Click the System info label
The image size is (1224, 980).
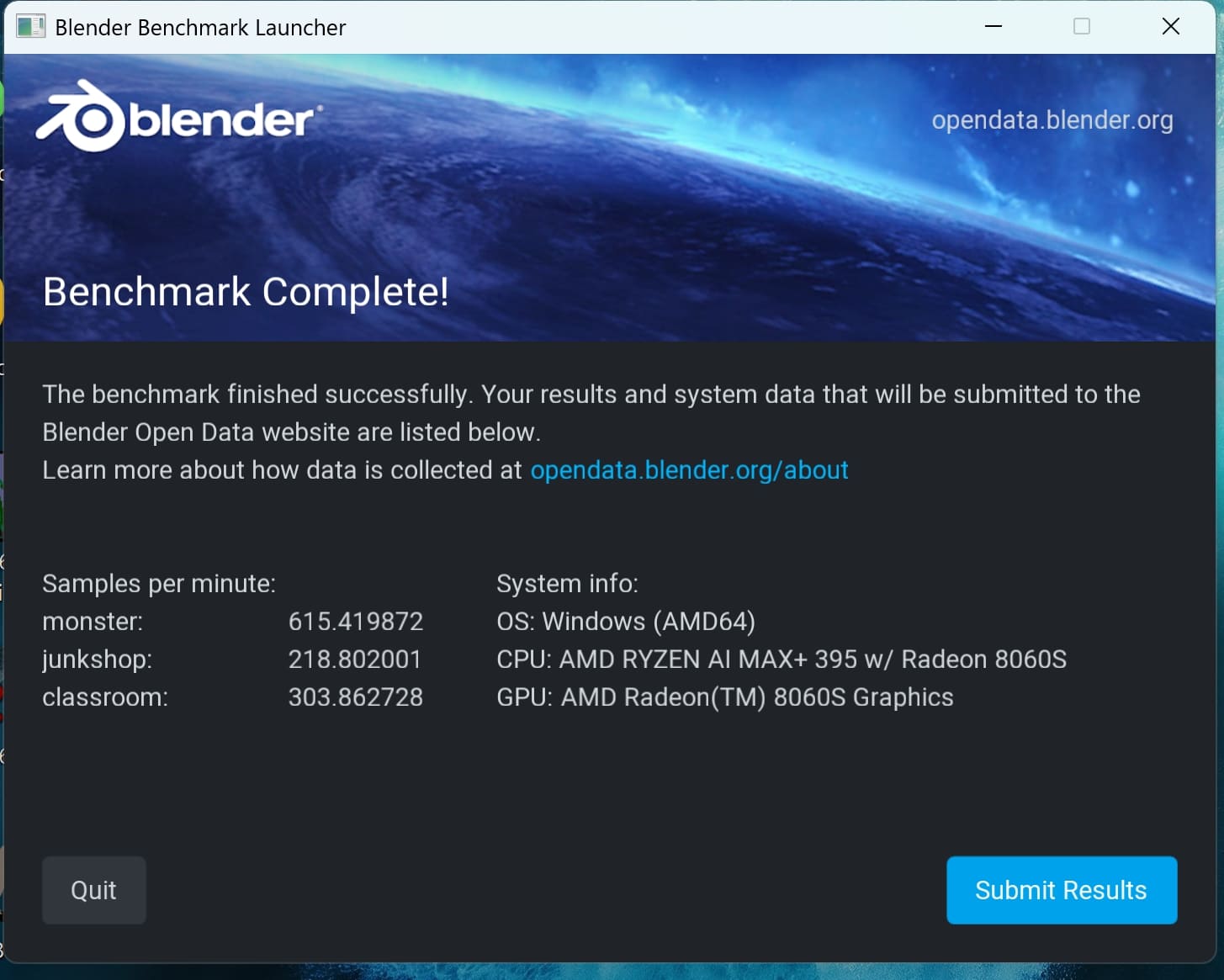pyautogui.click(x=567, y=584)
